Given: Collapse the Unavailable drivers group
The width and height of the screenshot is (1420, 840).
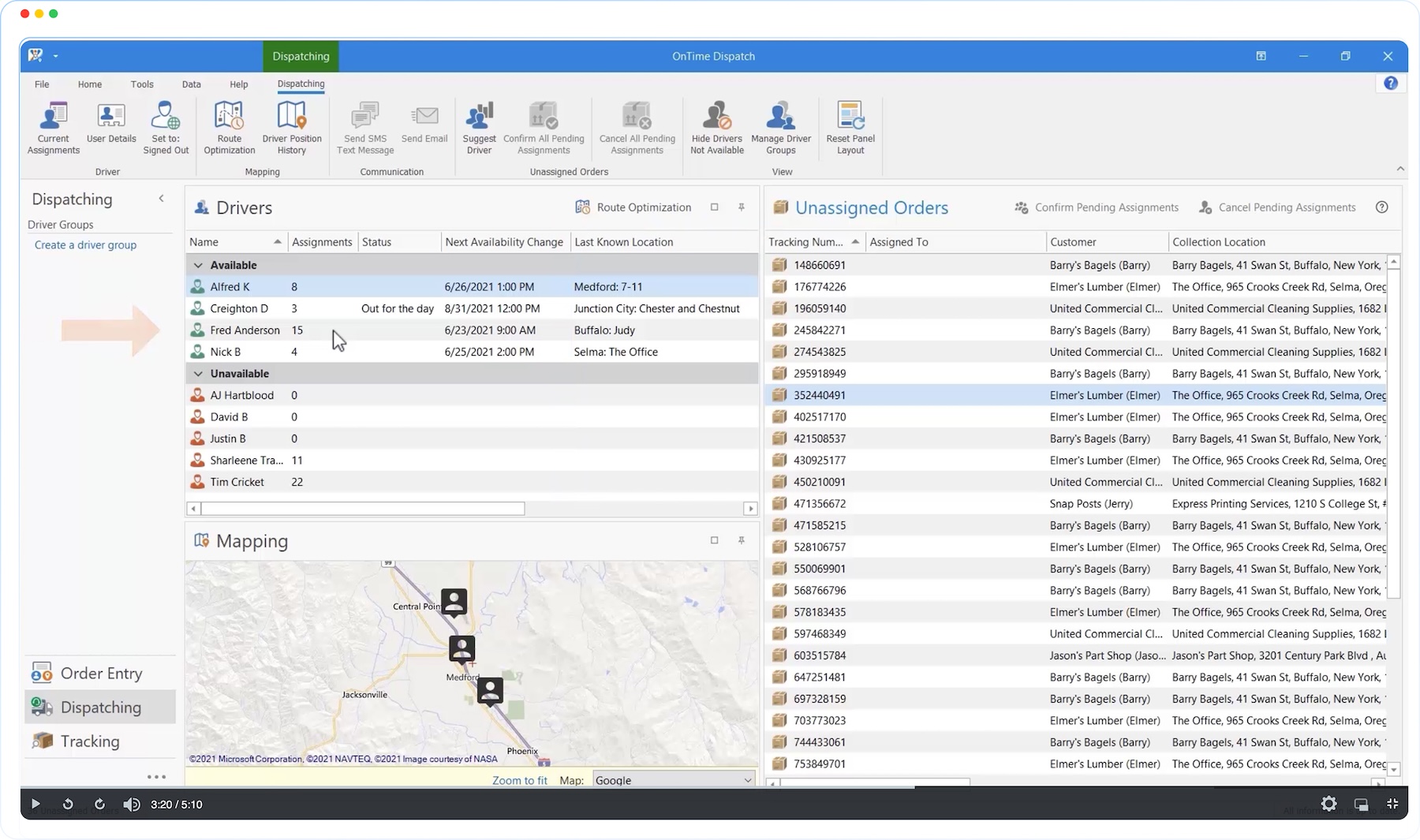Looking at the screenshot, I should point(198,373).
